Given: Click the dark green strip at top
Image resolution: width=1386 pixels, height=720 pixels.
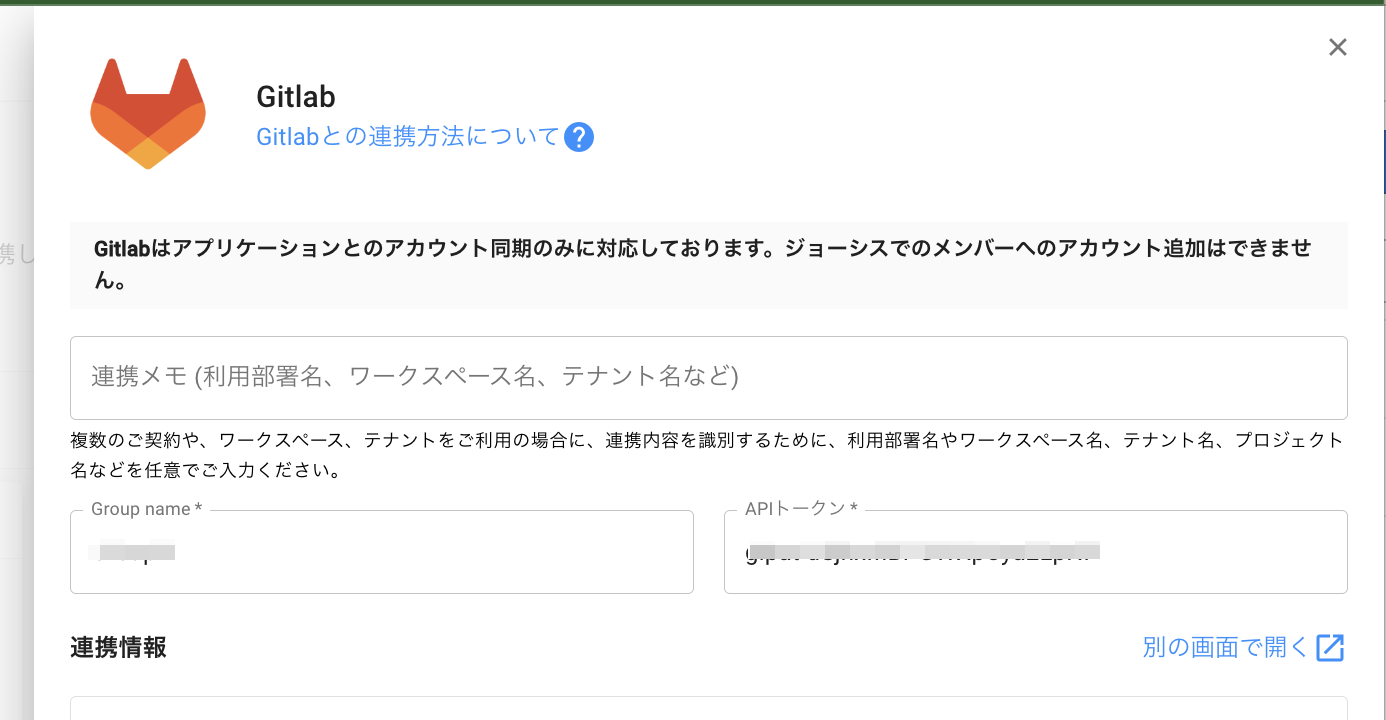Looking at the screenshot, I should tap(693, 3).
